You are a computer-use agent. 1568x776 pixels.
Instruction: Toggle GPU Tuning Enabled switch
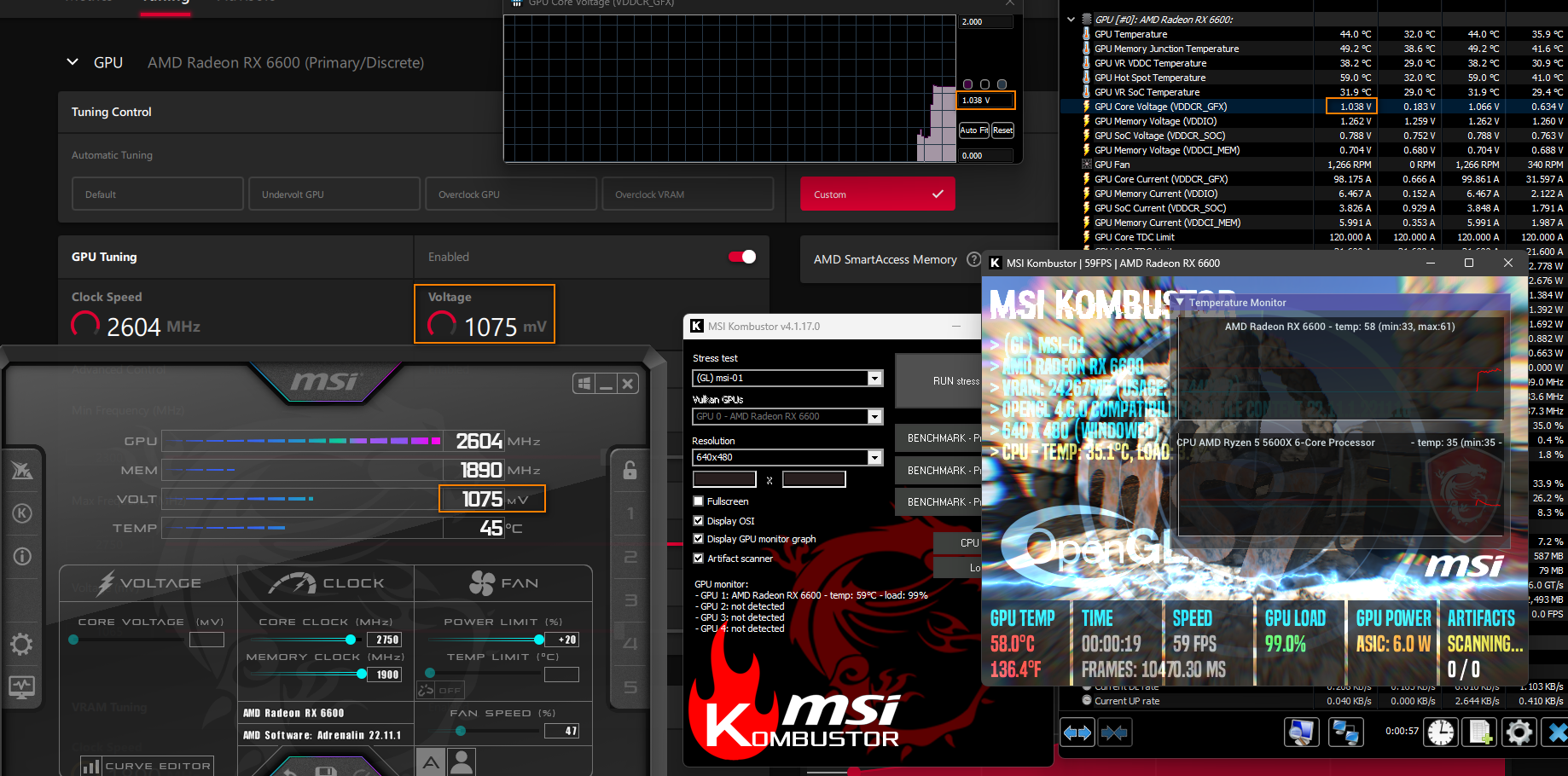click(742, 257)
